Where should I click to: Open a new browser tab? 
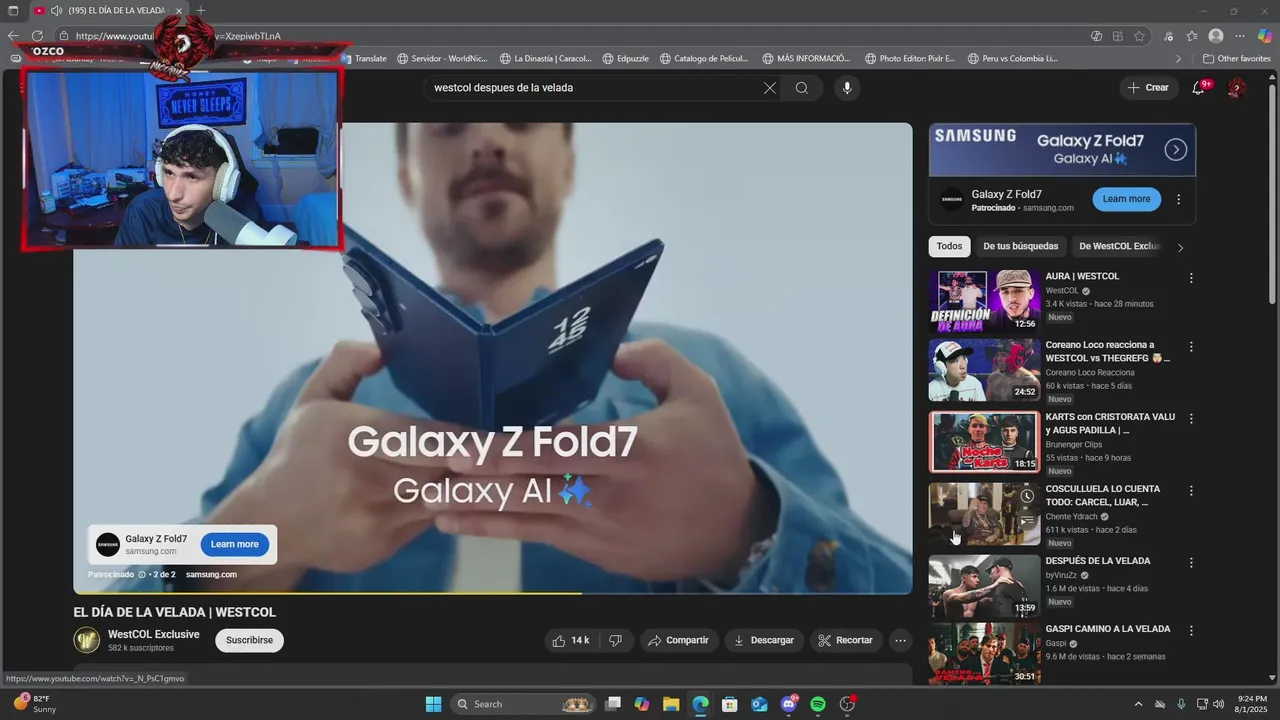pos(201,11)
